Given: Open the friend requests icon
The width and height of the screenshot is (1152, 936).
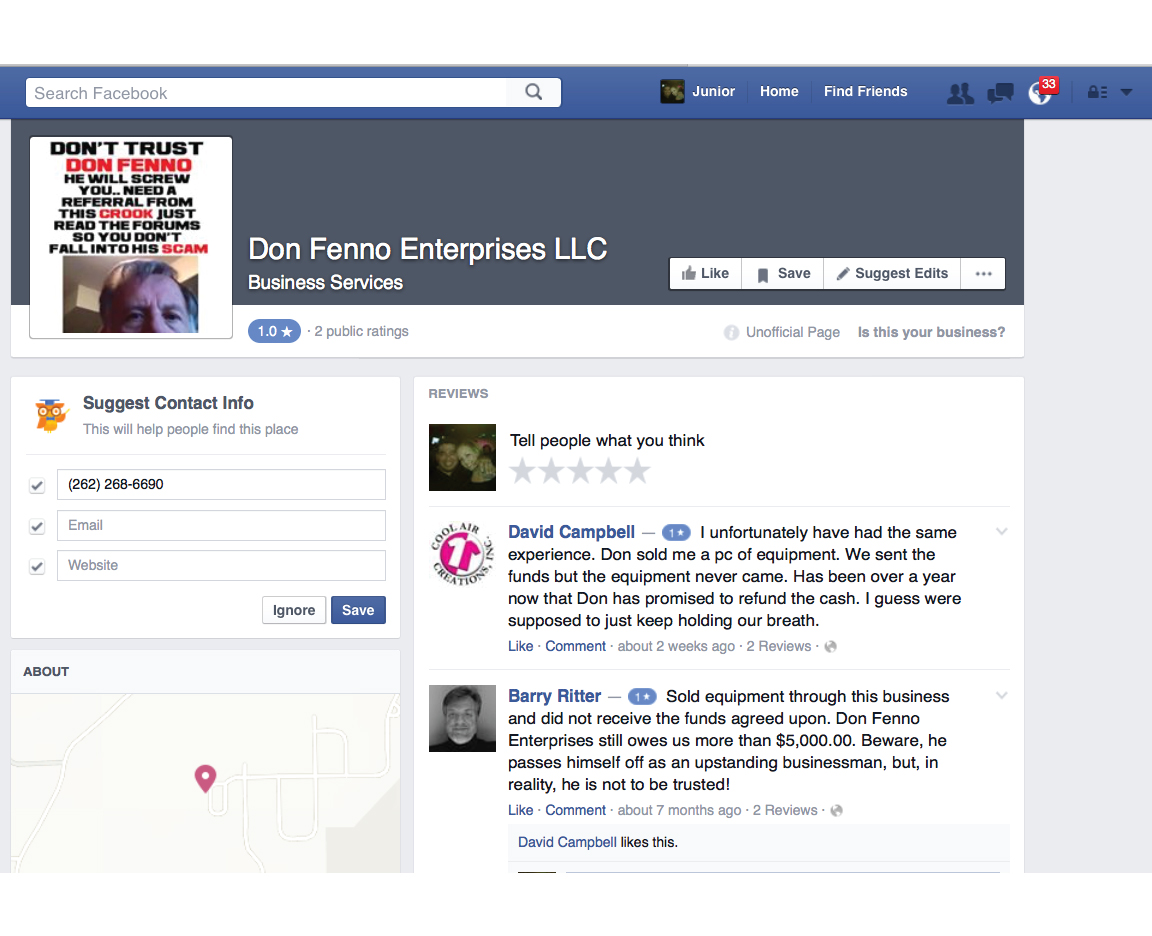Looking at the screenshot, I should coord(960,93).
